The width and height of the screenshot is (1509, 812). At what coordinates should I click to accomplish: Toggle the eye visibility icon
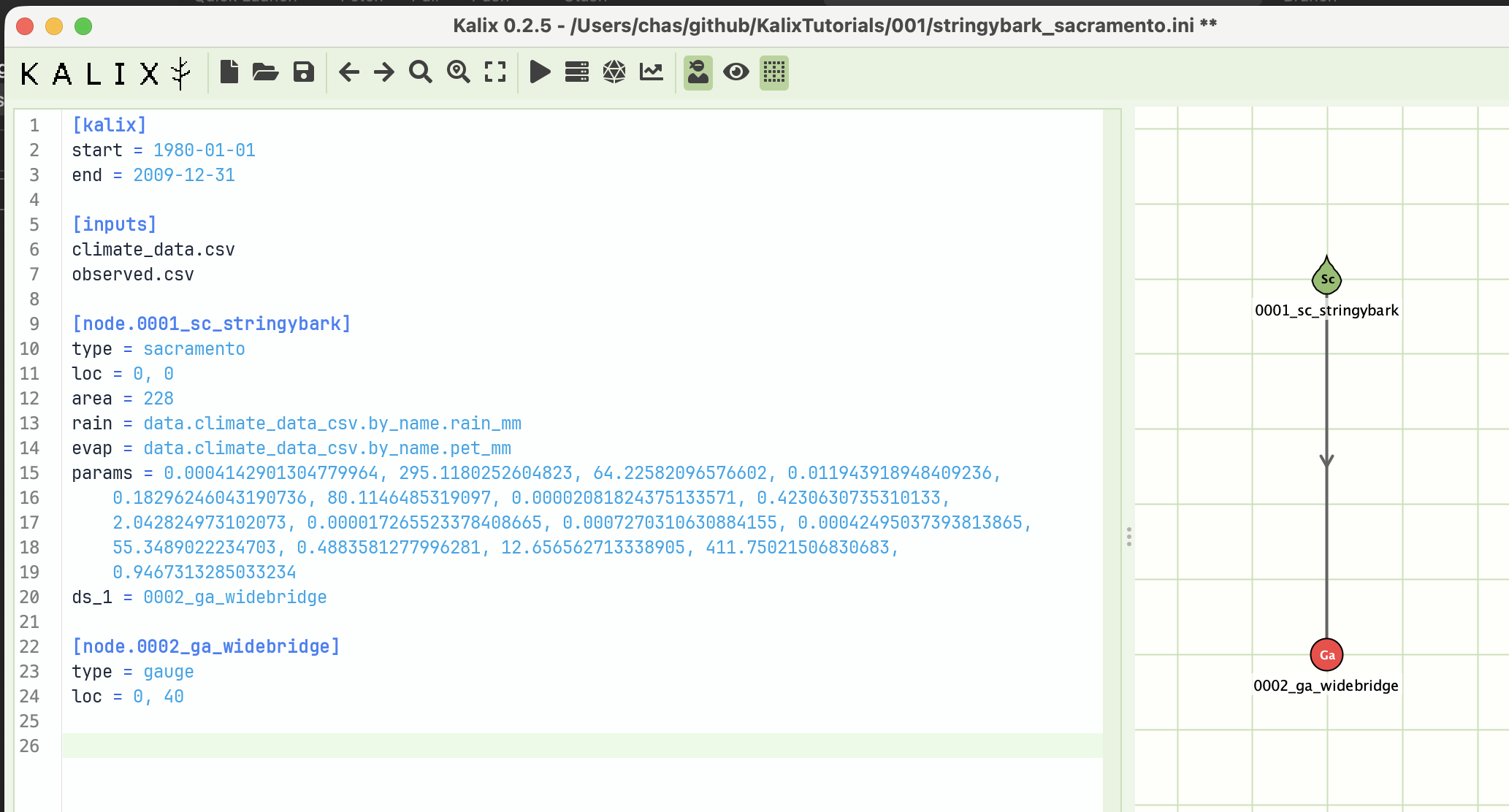point(736,72)
